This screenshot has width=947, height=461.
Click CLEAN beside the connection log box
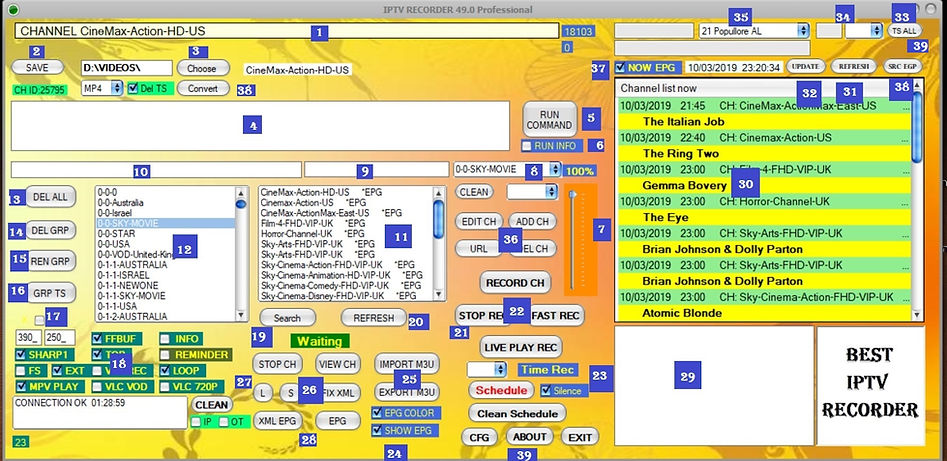coord(212,405)
